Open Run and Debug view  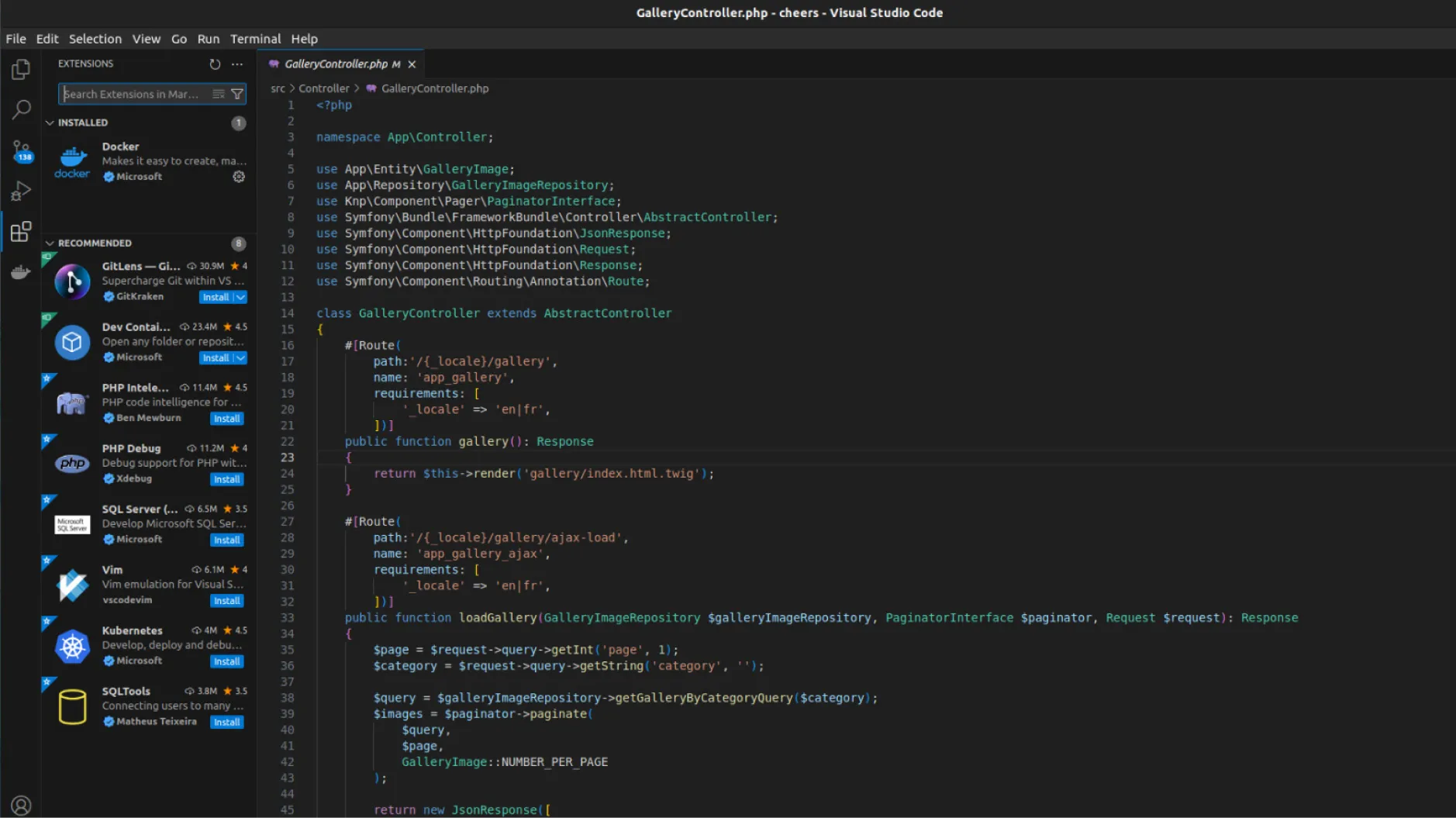click(x=21, y=191)
